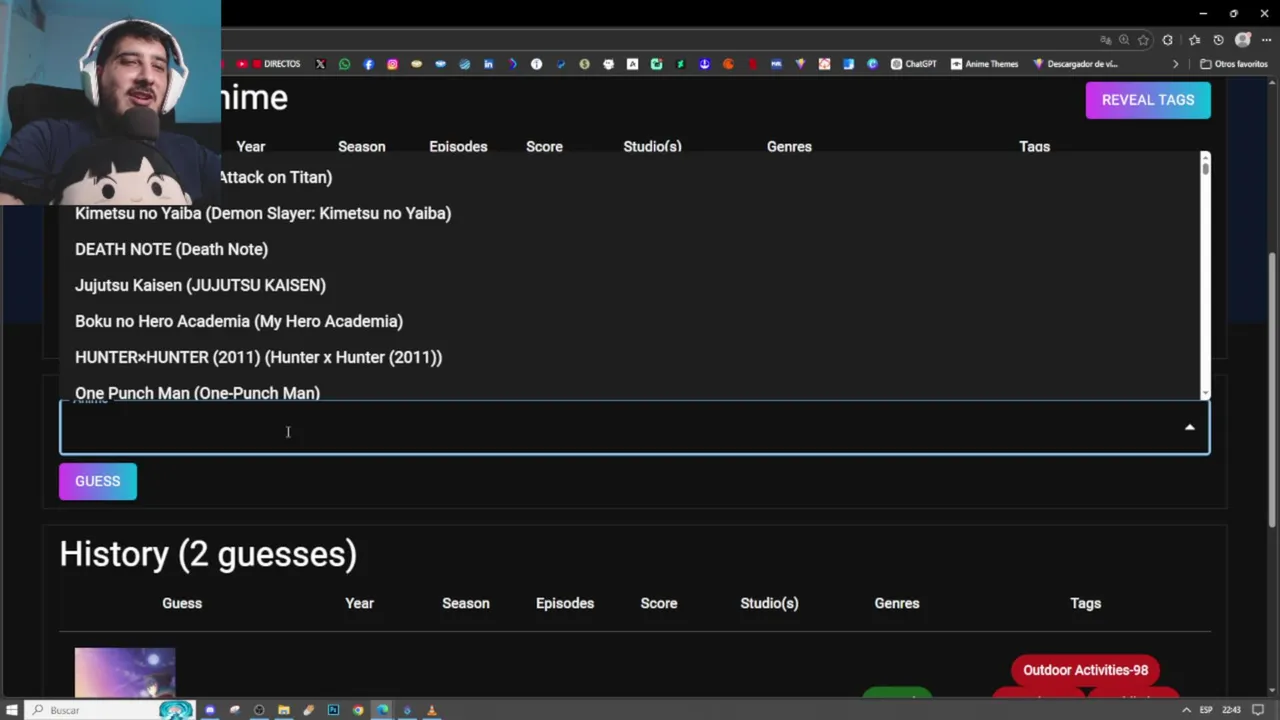
Task: Click the dropdown list scrollbar thumb
Action: [1205, 167]
